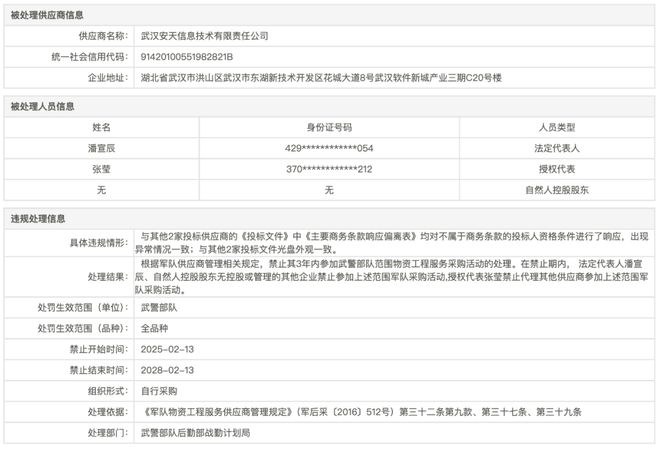The width and height of the screenshot is (660, 449).
Task: Select credit code 91420100551982821B
Action: point(187,57)
